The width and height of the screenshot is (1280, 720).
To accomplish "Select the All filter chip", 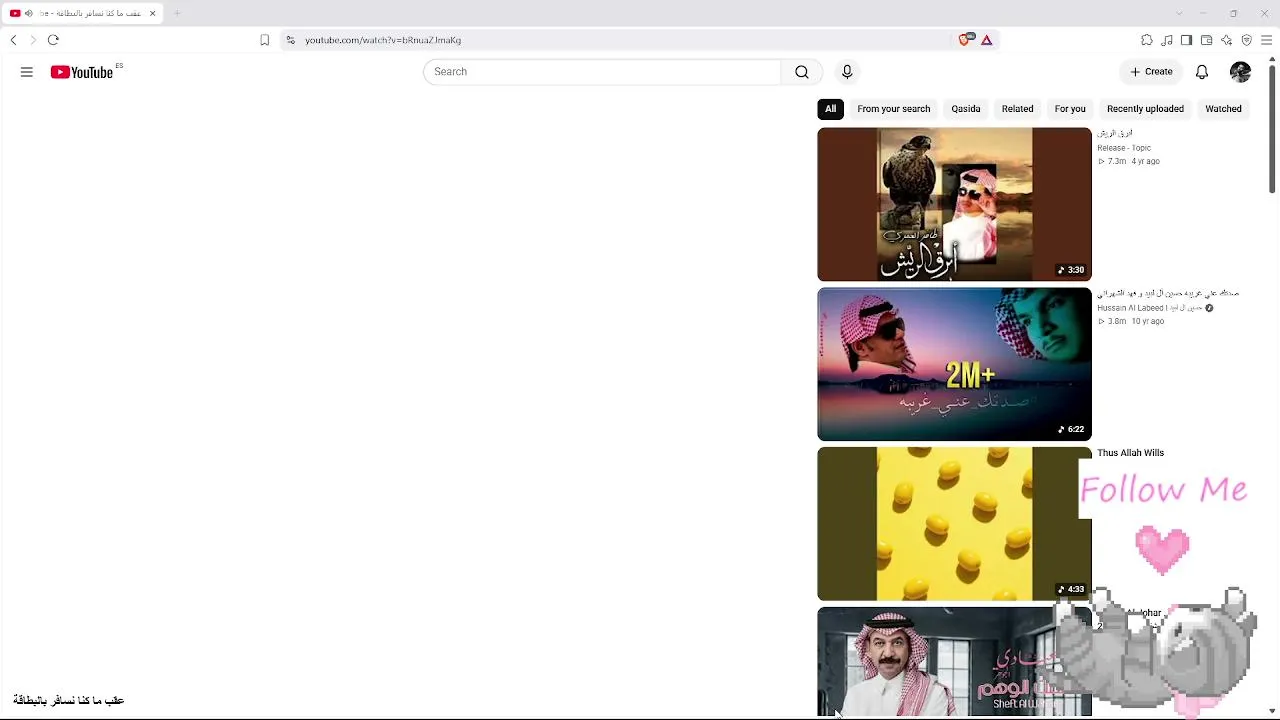I will point(830,109).
